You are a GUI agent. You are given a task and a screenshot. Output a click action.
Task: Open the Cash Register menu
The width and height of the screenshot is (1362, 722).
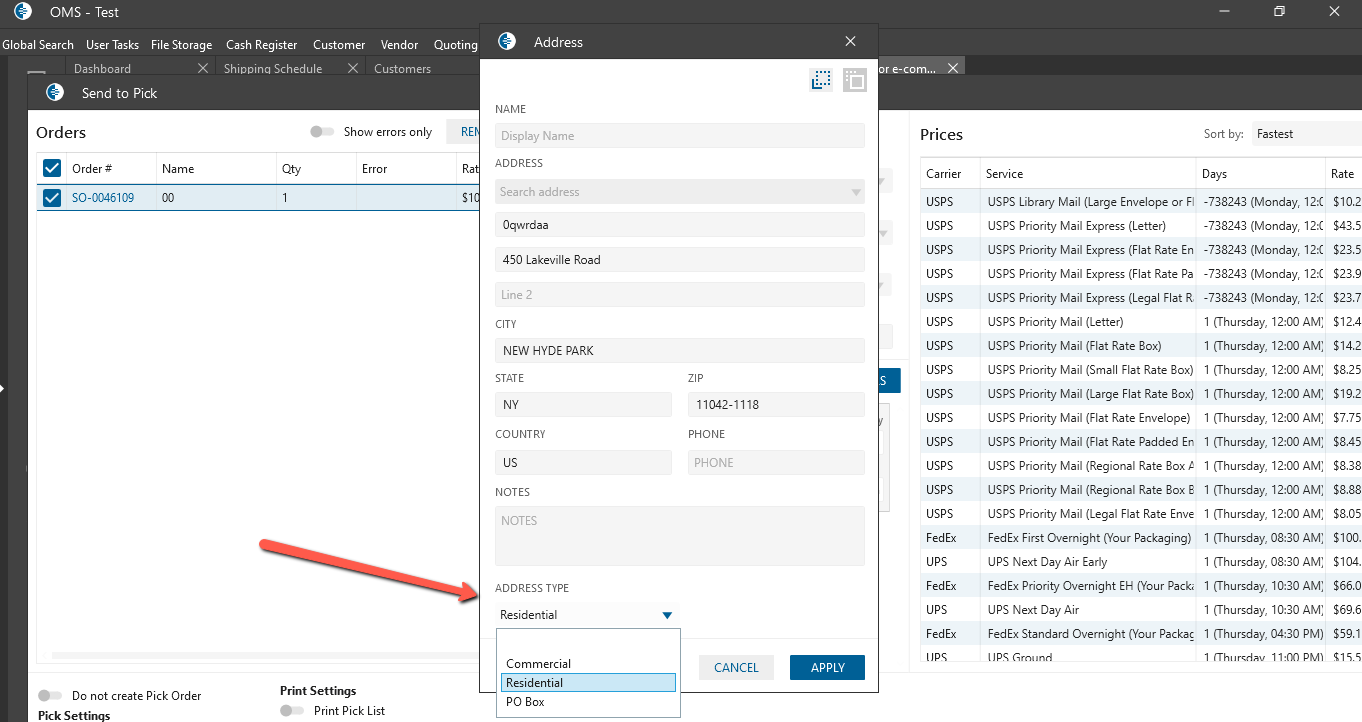(261, 45)
